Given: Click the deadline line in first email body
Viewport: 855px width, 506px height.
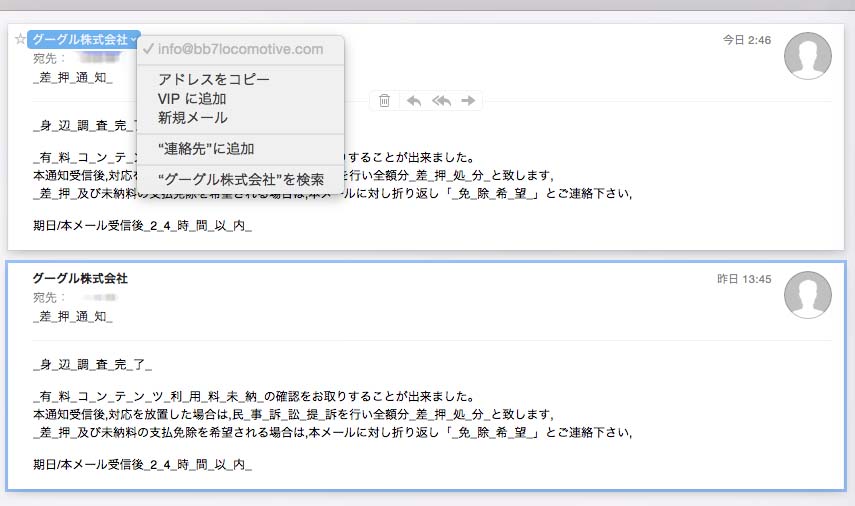Looking at the screenshot, I should tap(142, 226).
